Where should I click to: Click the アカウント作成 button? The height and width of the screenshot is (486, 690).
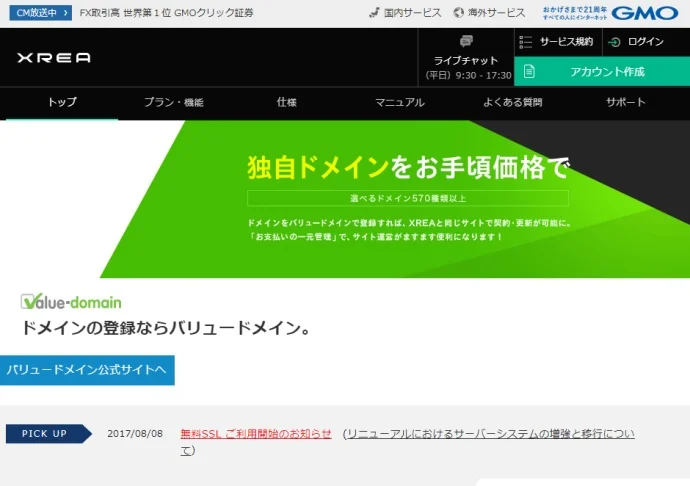pos(602,71)
